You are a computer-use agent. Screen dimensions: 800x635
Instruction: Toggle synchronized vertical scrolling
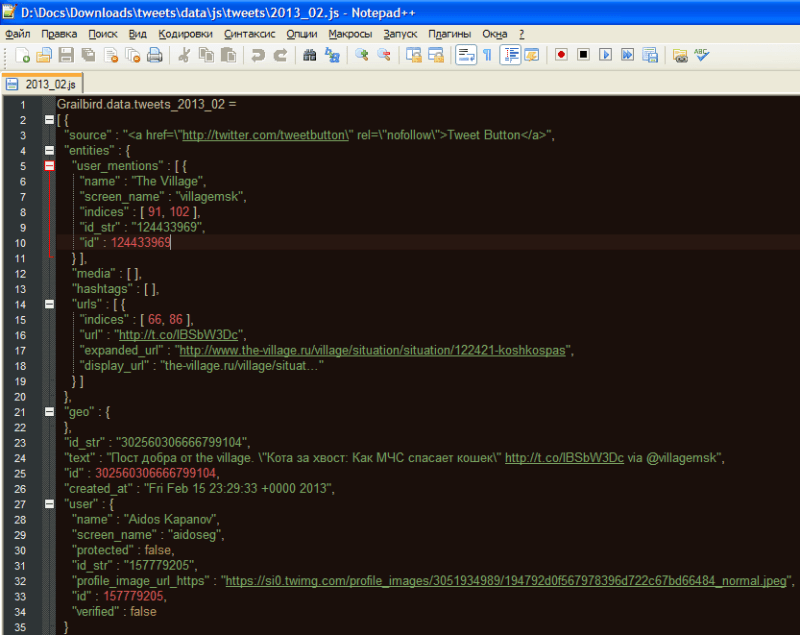(x=413, y=55)
